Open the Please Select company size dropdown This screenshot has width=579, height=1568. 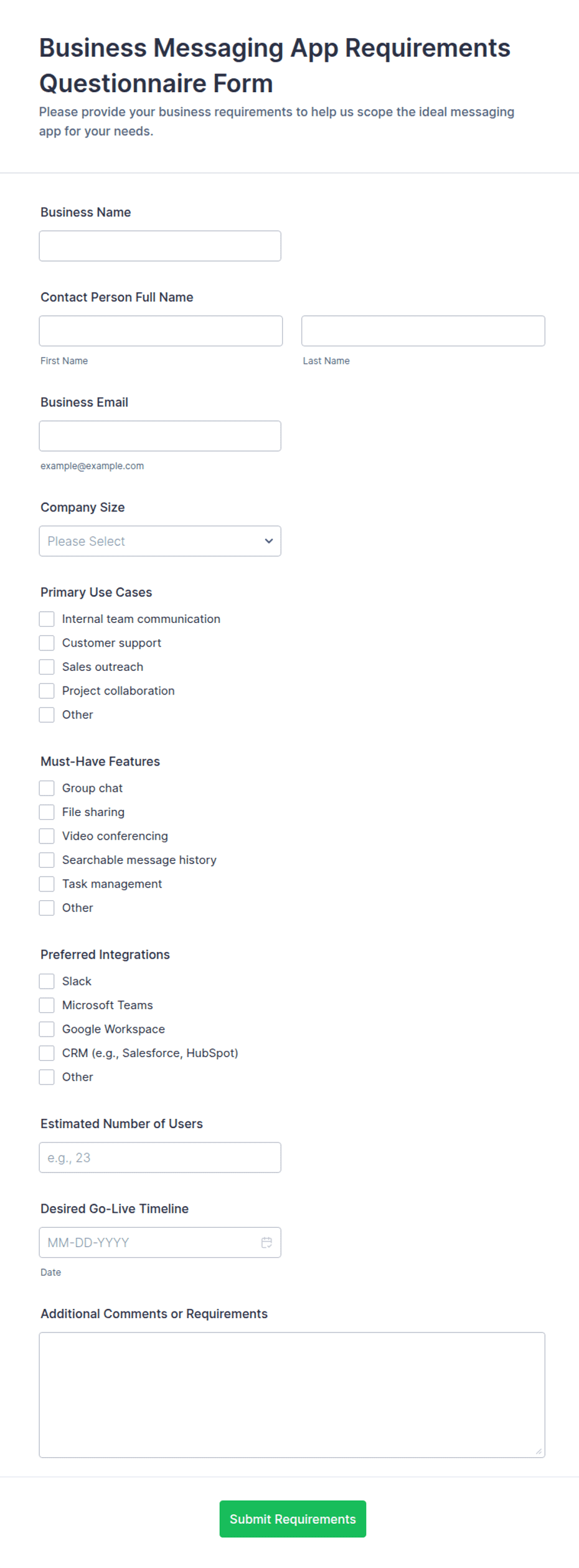tap(160, 541)
